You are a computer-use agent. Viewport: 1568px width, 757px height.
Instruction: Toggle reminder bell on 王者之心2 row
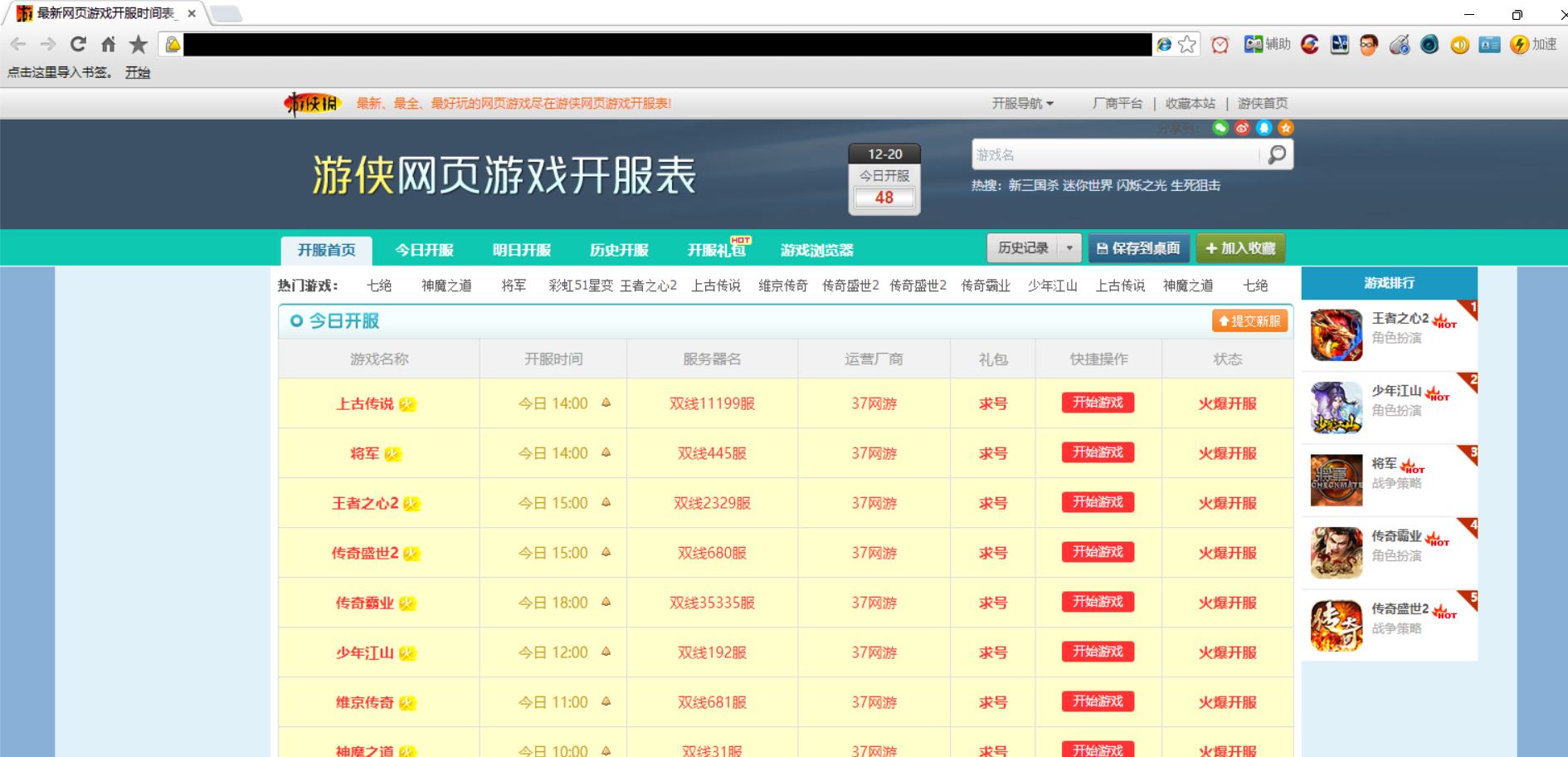(x=606, y=502)
